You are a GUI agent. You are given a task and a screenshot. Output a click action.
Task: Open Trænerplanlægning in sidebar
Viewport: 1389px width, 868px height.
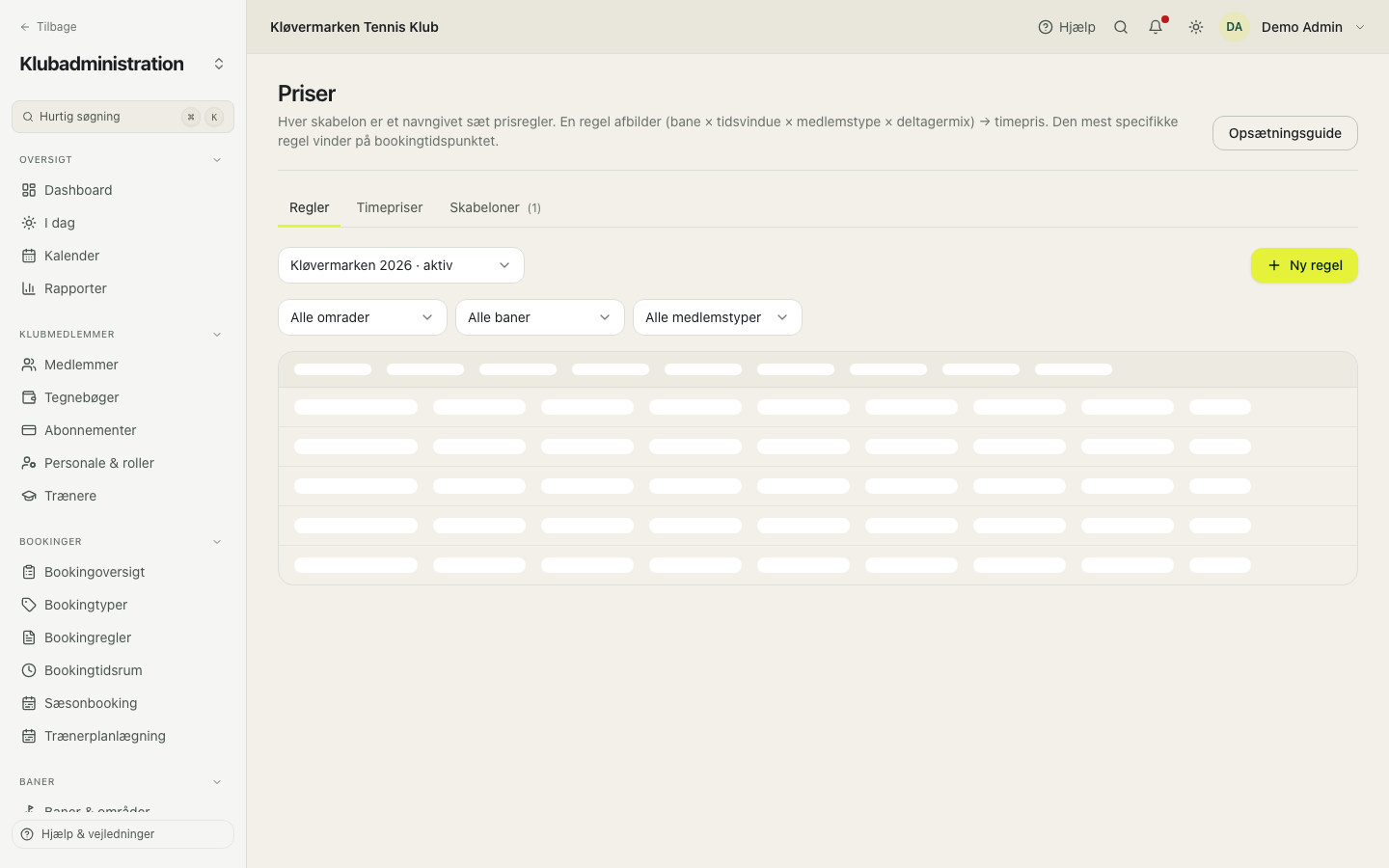click(123, 736)
